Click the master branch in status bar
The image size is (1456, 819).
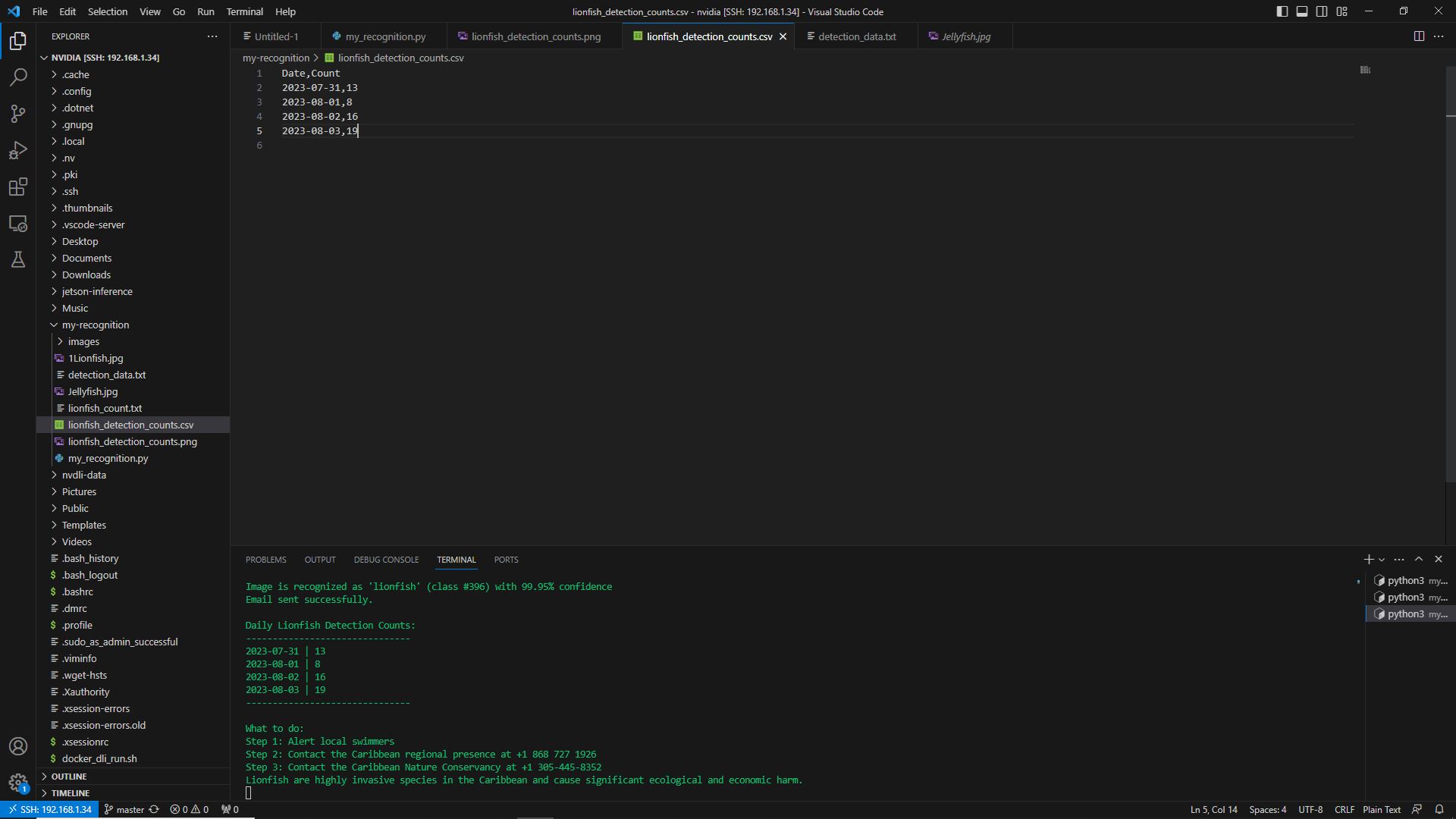[x=124, y=810]
